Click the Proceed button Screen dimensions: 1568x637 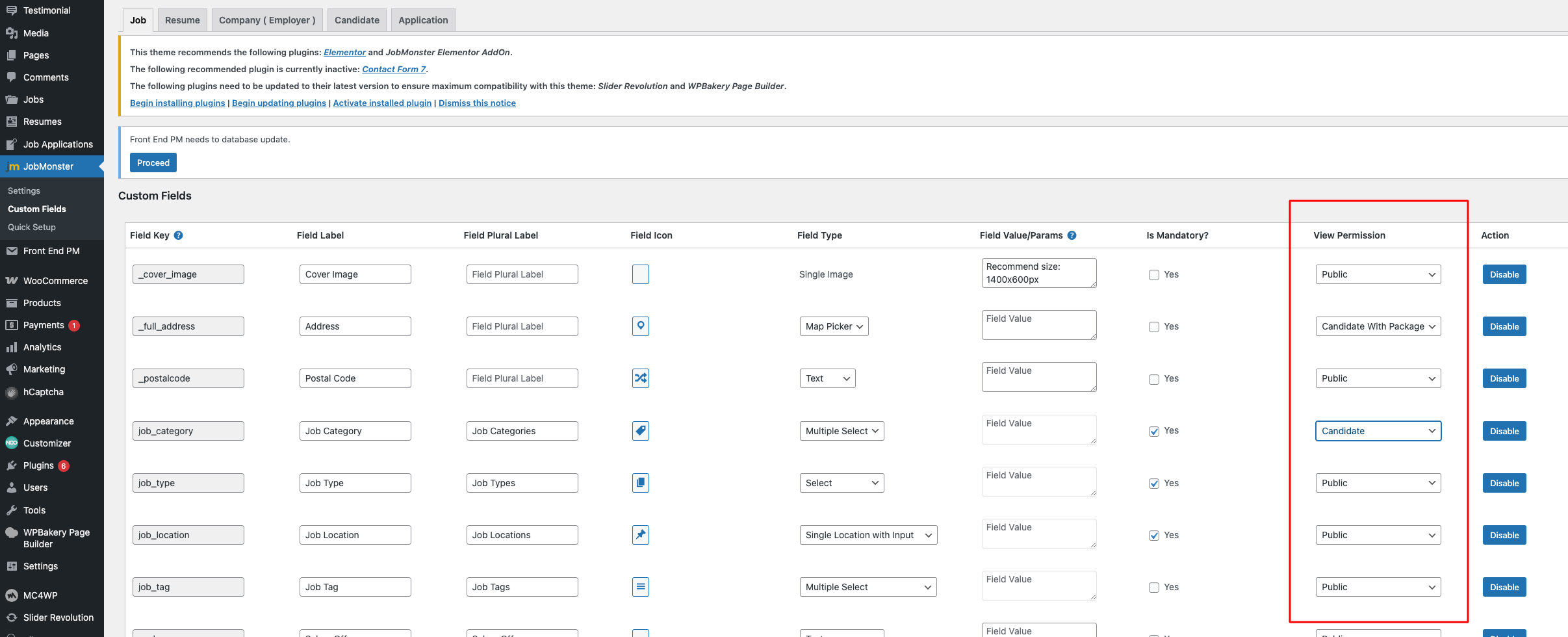pyautogui.click(x=153, y=162)
